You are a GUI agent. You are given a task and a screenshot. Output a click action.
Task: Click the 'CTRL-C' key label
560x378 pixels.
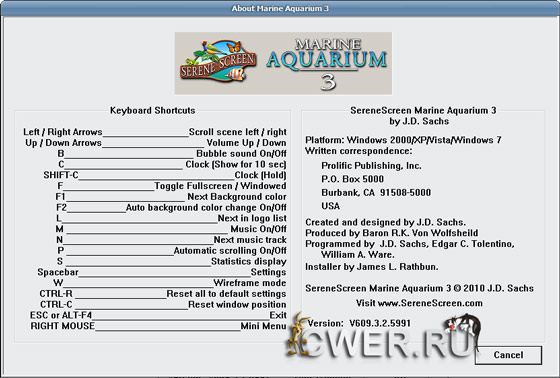[56, 304]
